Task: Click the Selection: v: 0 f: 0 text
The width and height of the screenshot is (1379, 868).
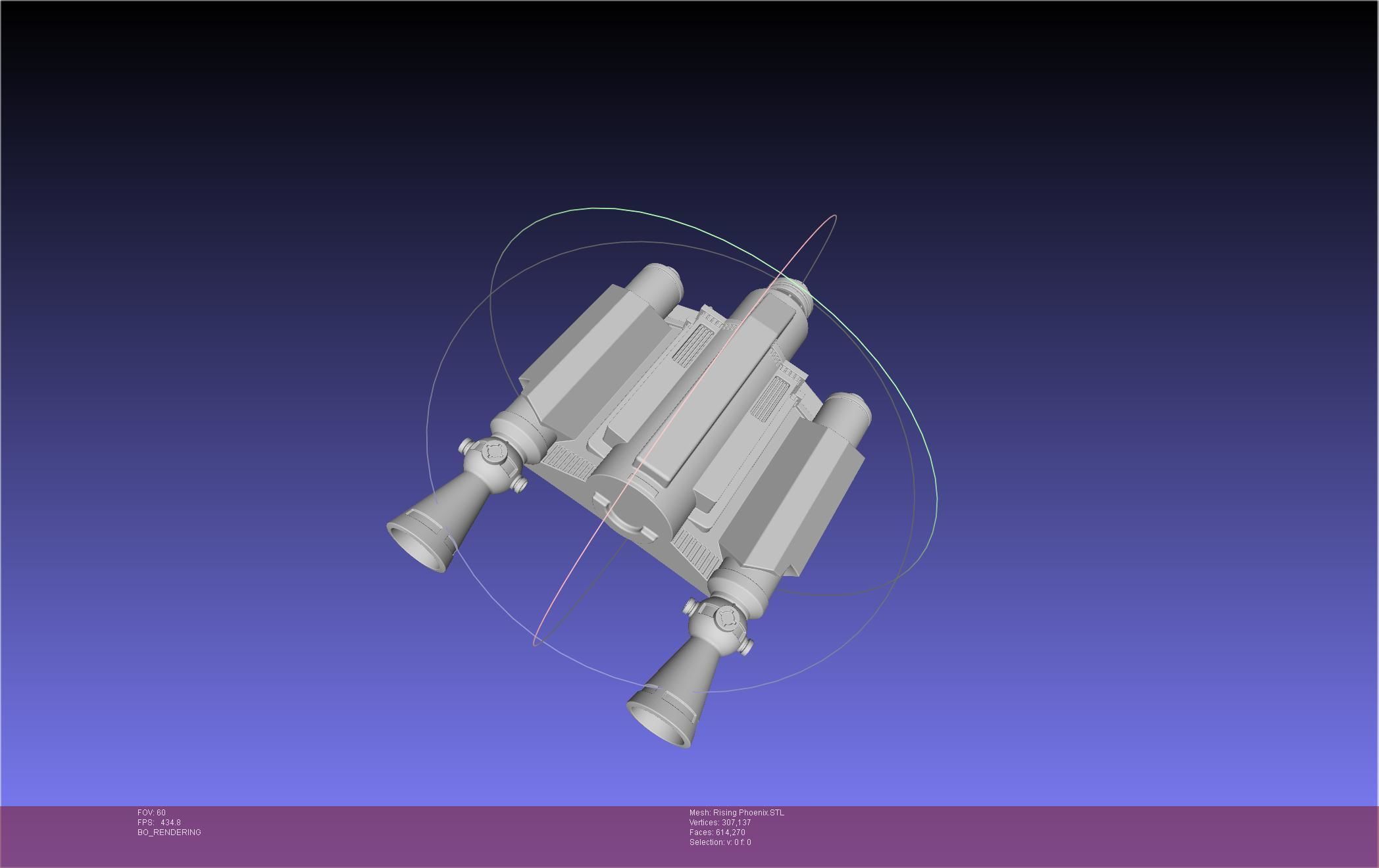Action: coord(720,842)
